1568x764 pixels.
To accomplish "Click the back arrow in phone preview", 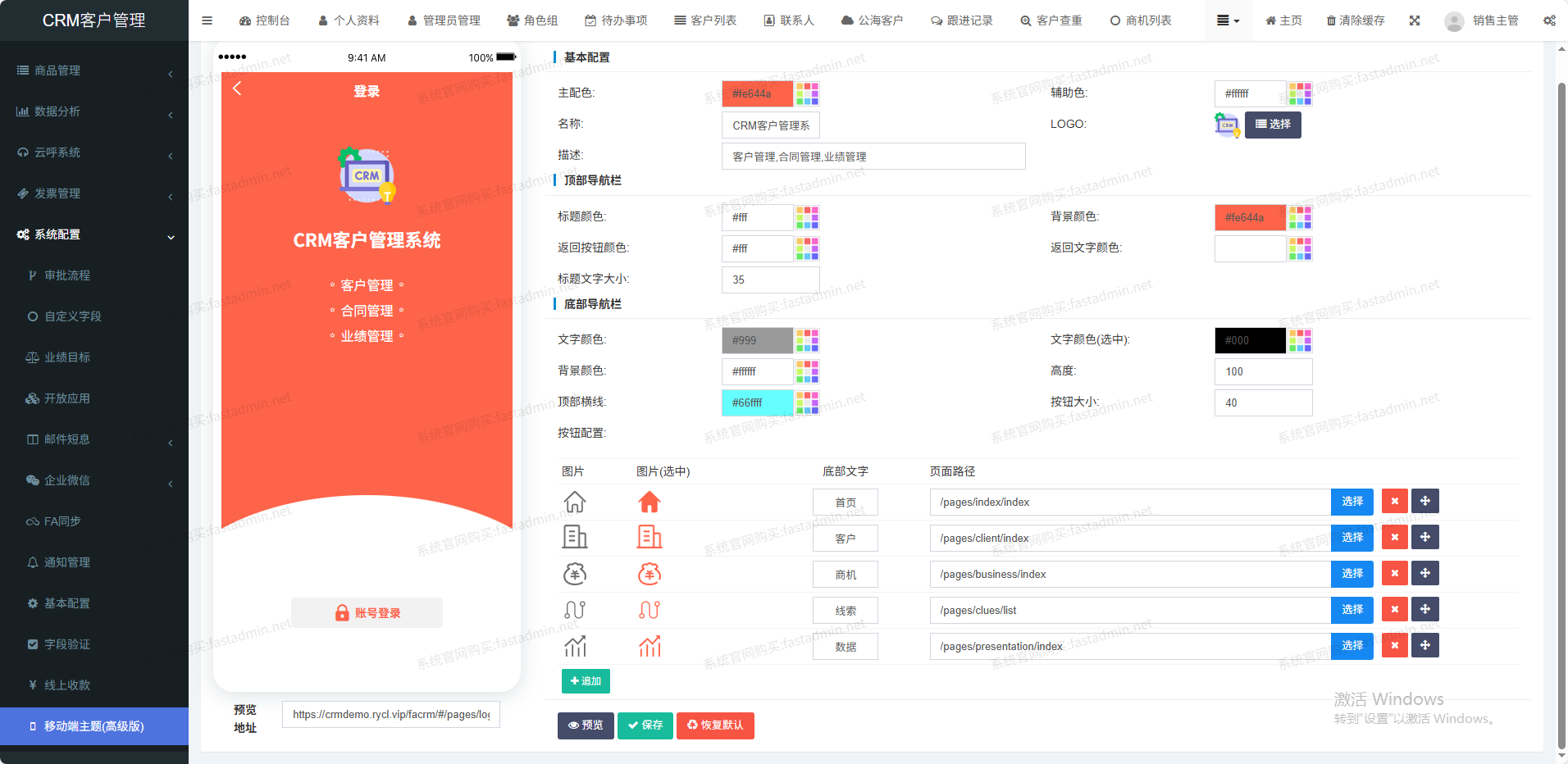I will click(x=237, y=89).
